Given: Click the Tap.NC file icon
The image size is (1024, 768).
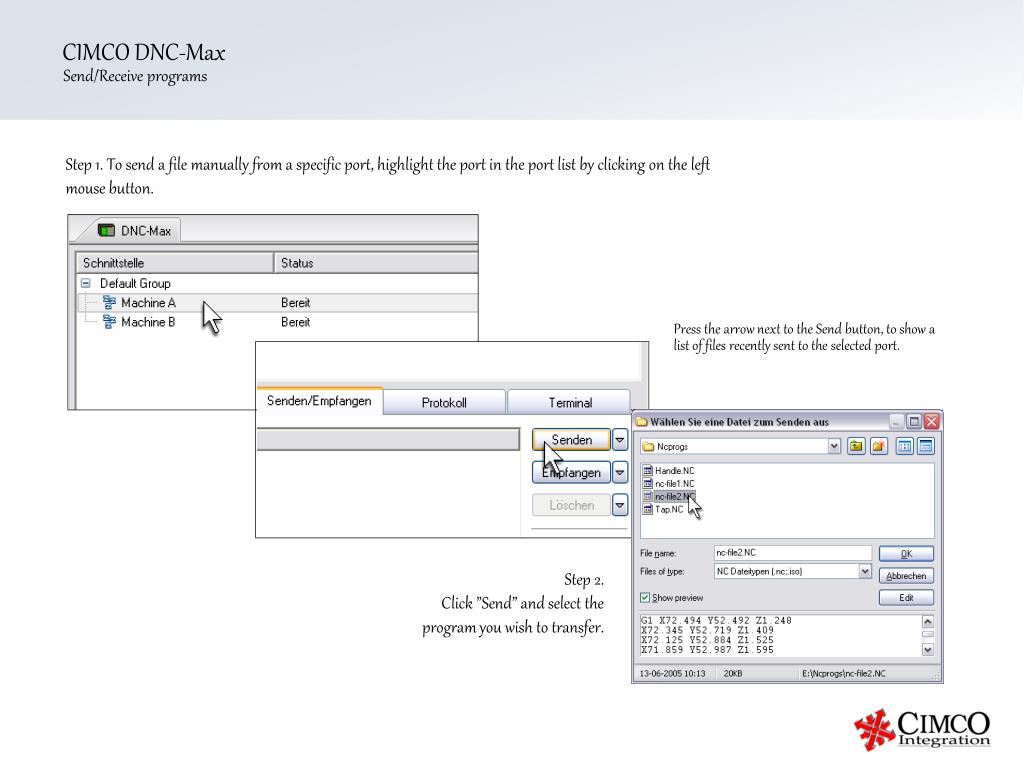Looking at the screenshot, I should coord(648,510).
